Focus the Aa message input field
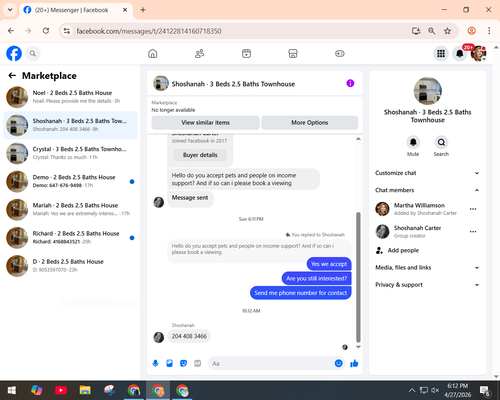The height and width of the screenshot is (400, 500). coord(272,363)
